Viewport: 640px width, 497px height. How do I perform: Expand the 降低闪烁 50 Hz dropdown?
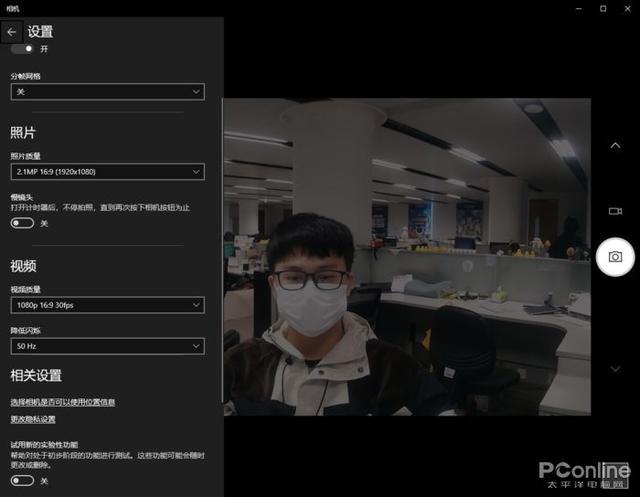coord(107,346)
